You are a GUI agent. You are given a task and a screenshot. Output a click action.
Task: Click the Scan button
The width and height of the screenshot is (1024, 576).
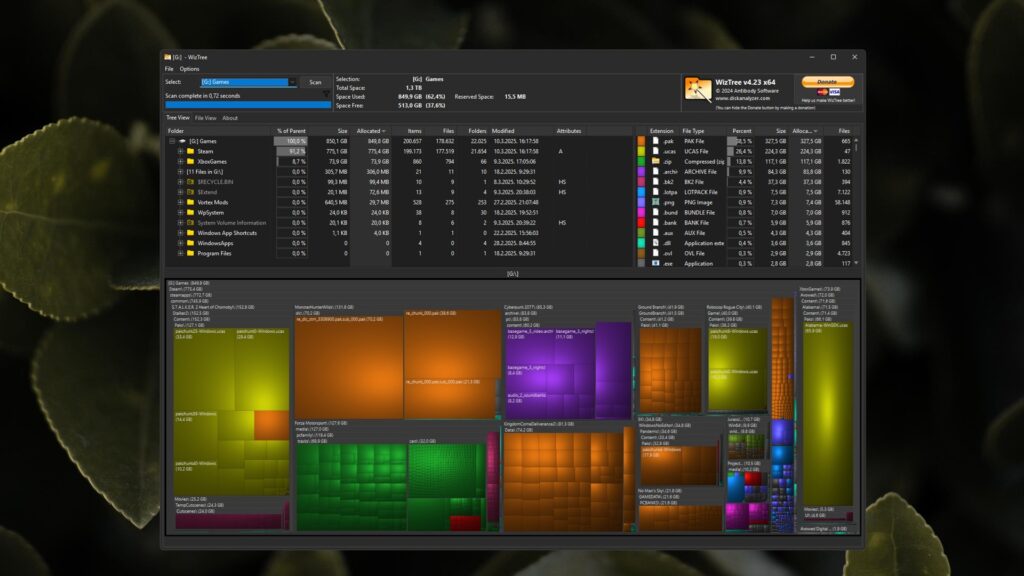315,82
